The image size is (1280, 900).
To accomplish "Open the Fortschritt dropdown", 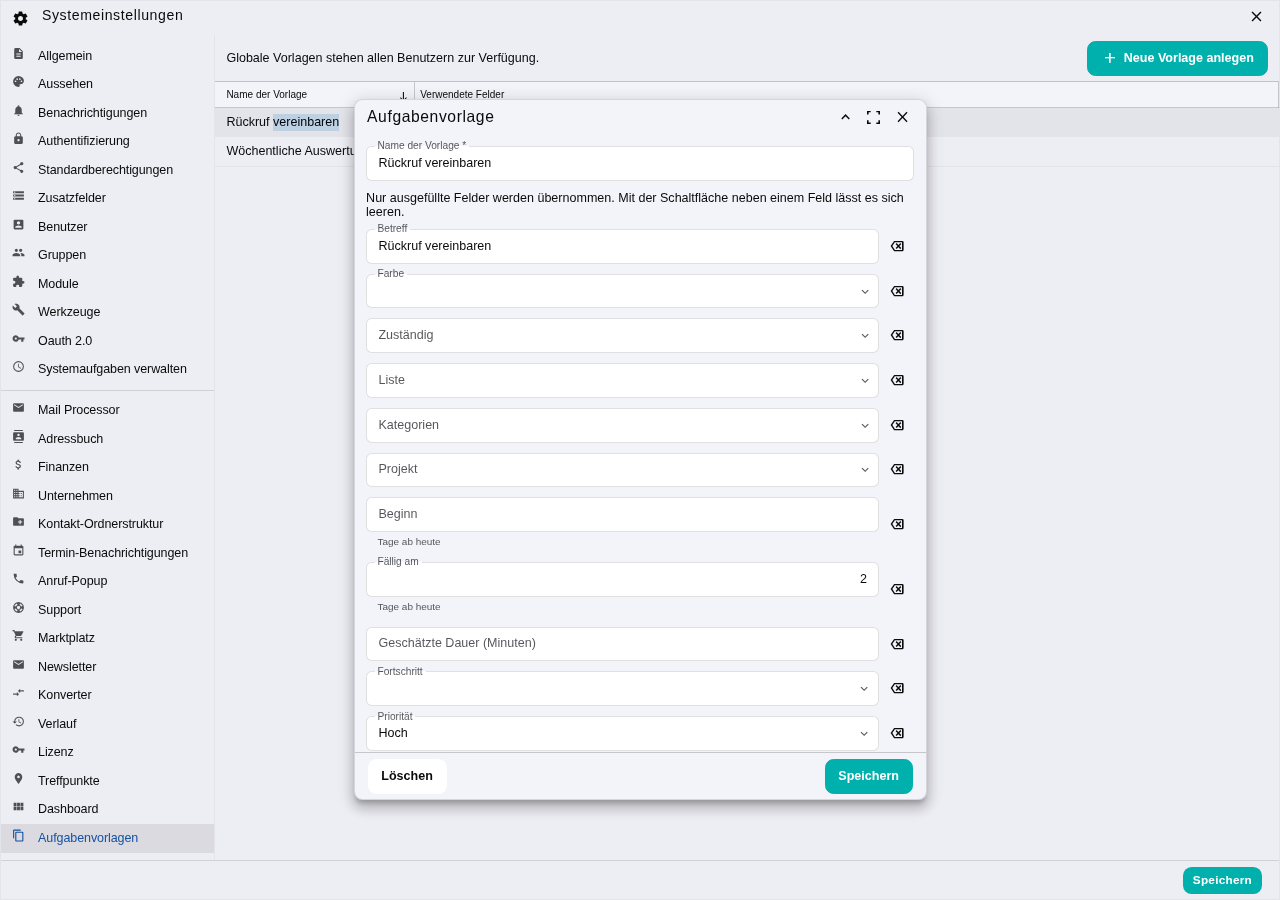I will click(622, 688).
